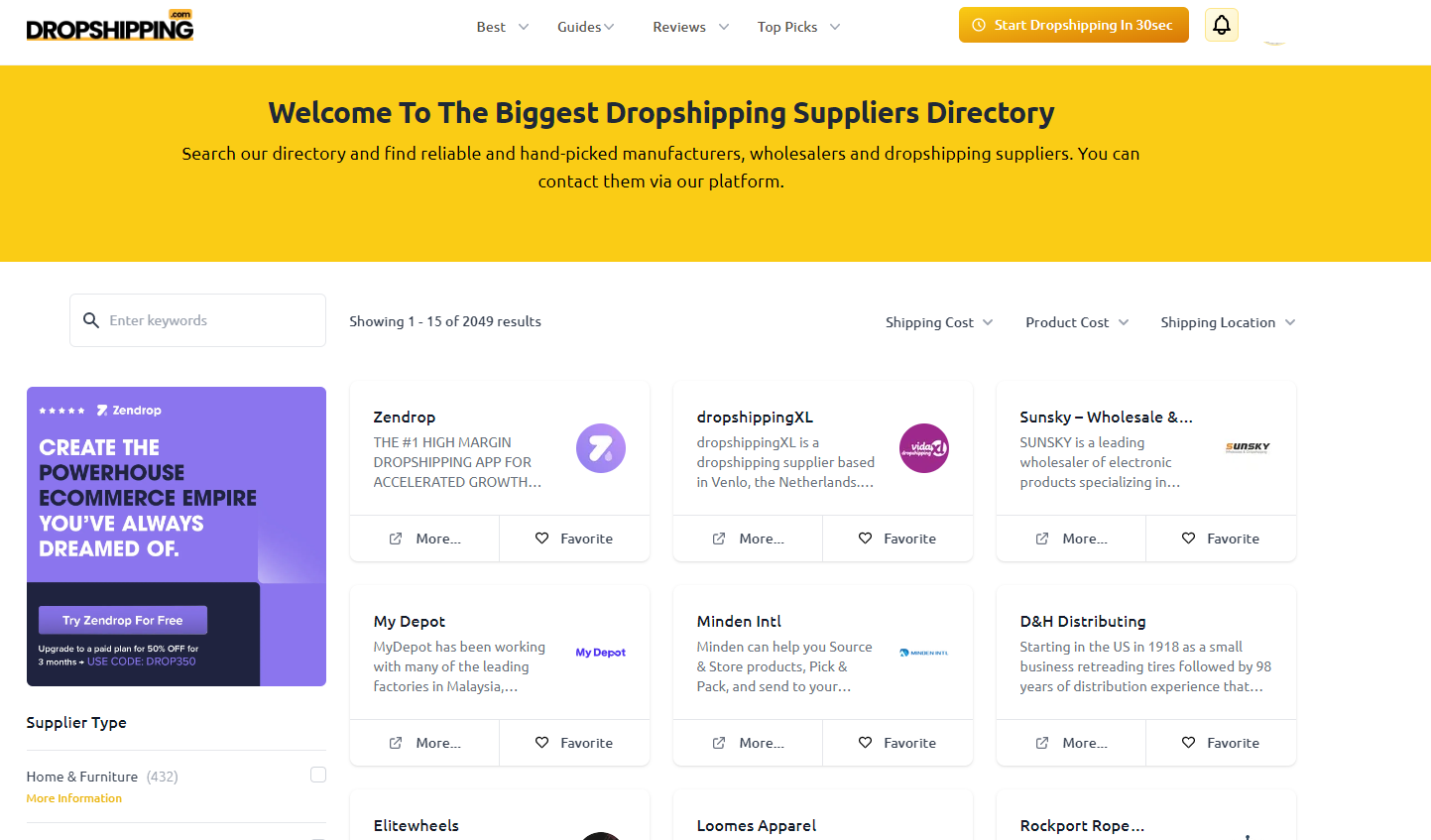The width and height of the screenshot is (1431, 840).
Task: Click the Zendrop supplier logo
Action: [x=601, y=448]
